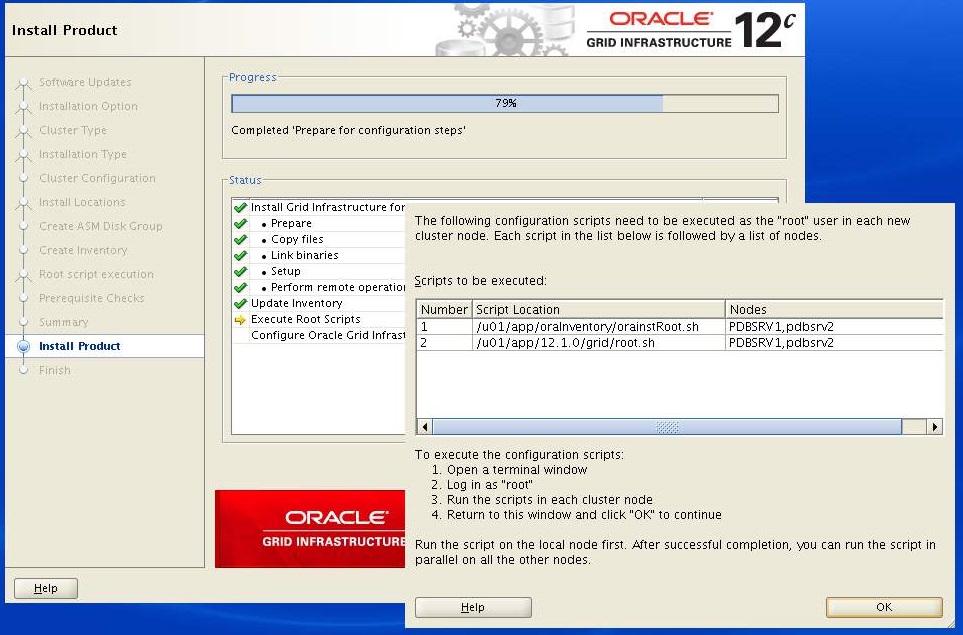Viewport: 963px width, 635px height.
Task: Click Install Locations step in sidebar
Action: coord(82,202)
